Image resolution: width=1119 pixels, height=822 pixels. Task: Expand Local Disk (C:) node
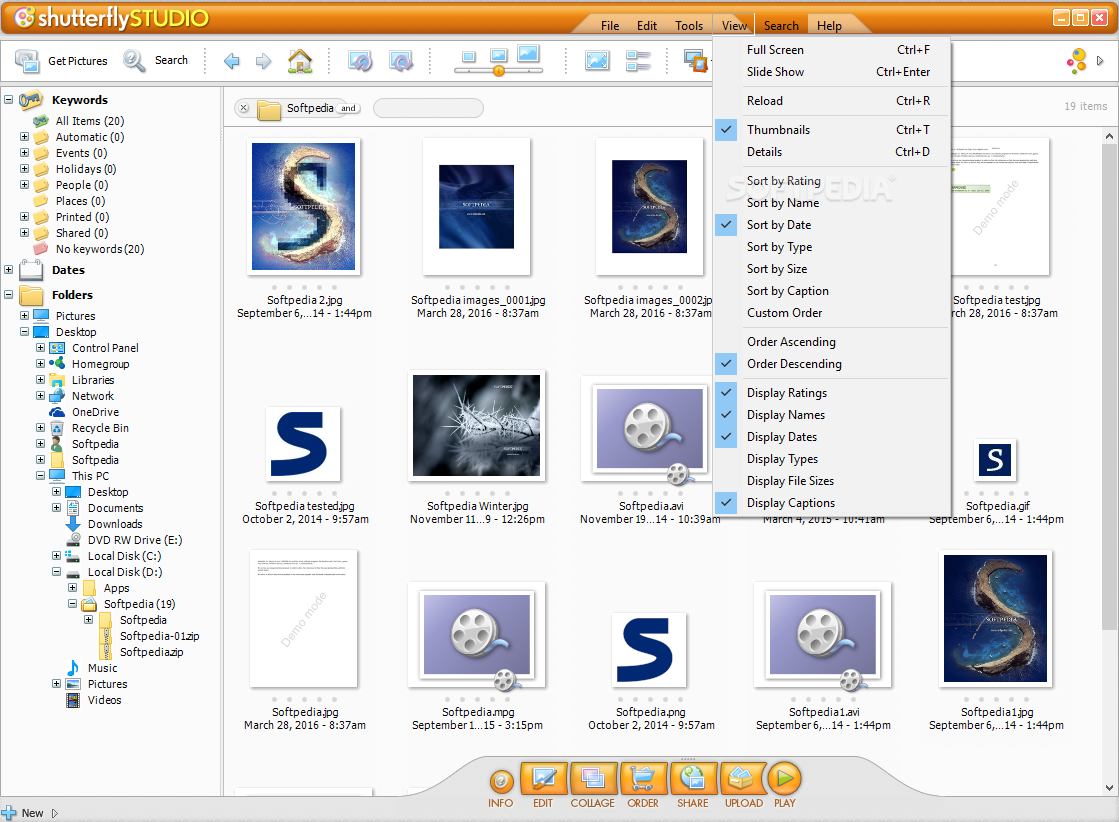click(x=56, y=556)
